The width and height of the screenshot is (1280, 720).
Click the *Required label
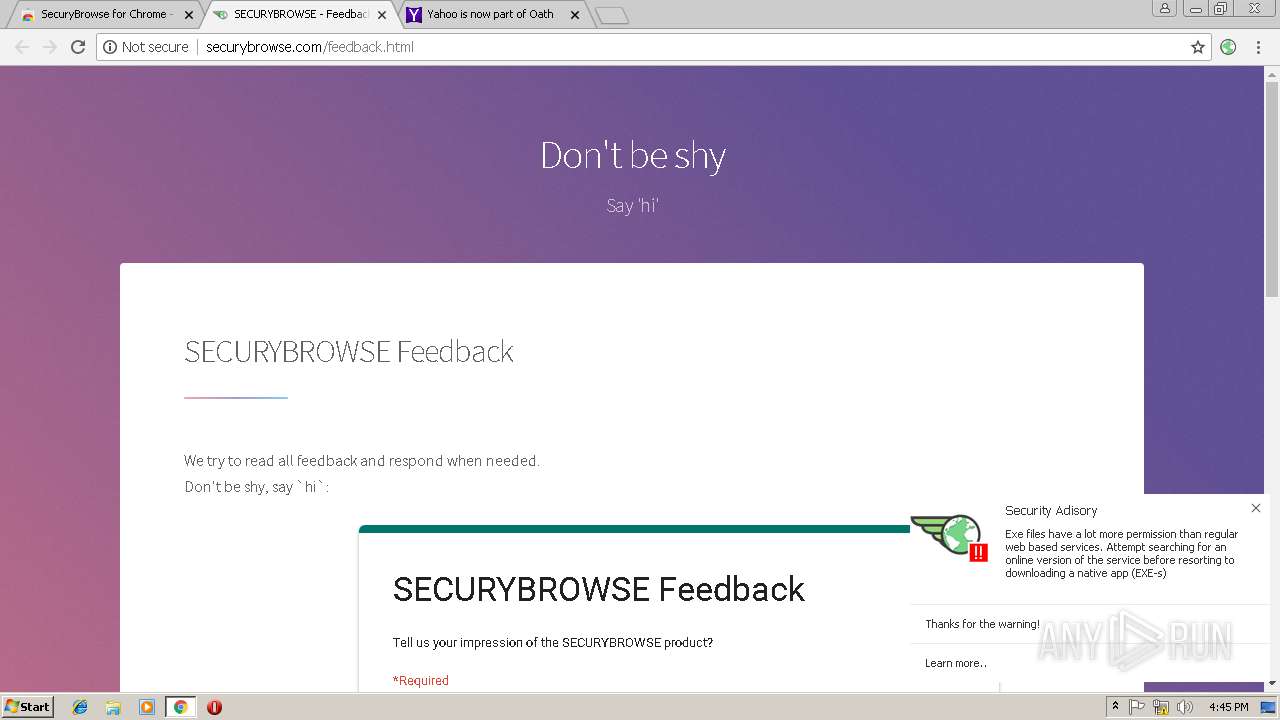[x=420, y=681]
